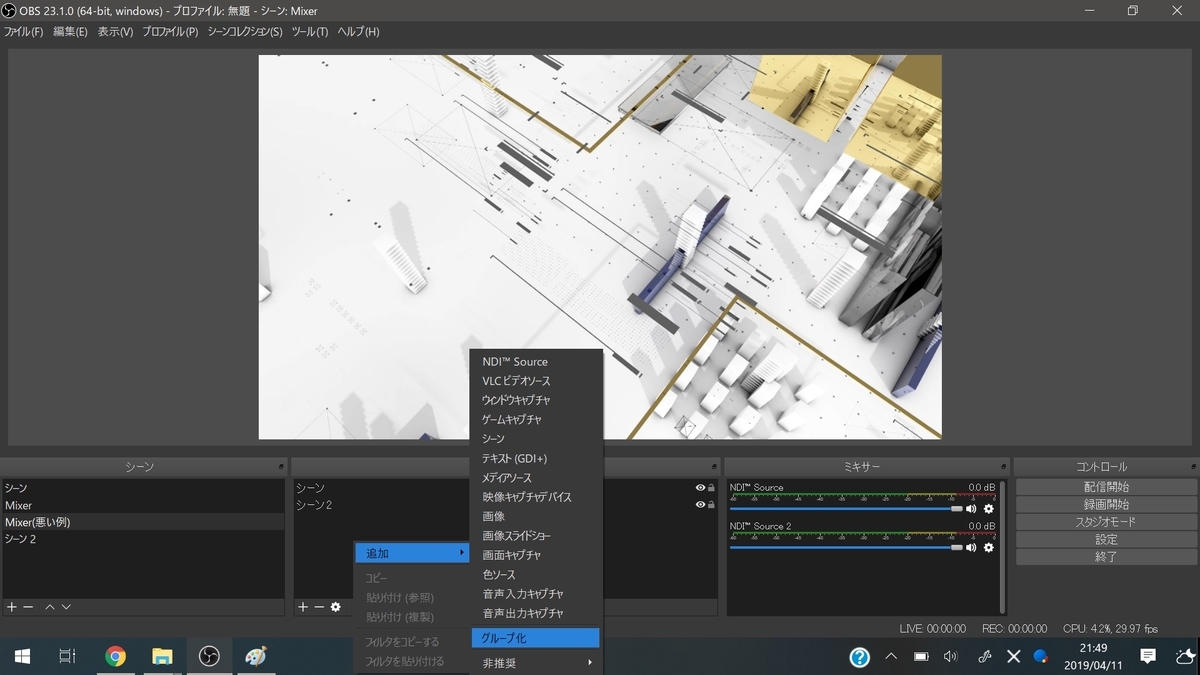Select ゲームキャプチャ from add menu
The width and height of the screenshot is (1200, 675).
[x=535, y=420]
